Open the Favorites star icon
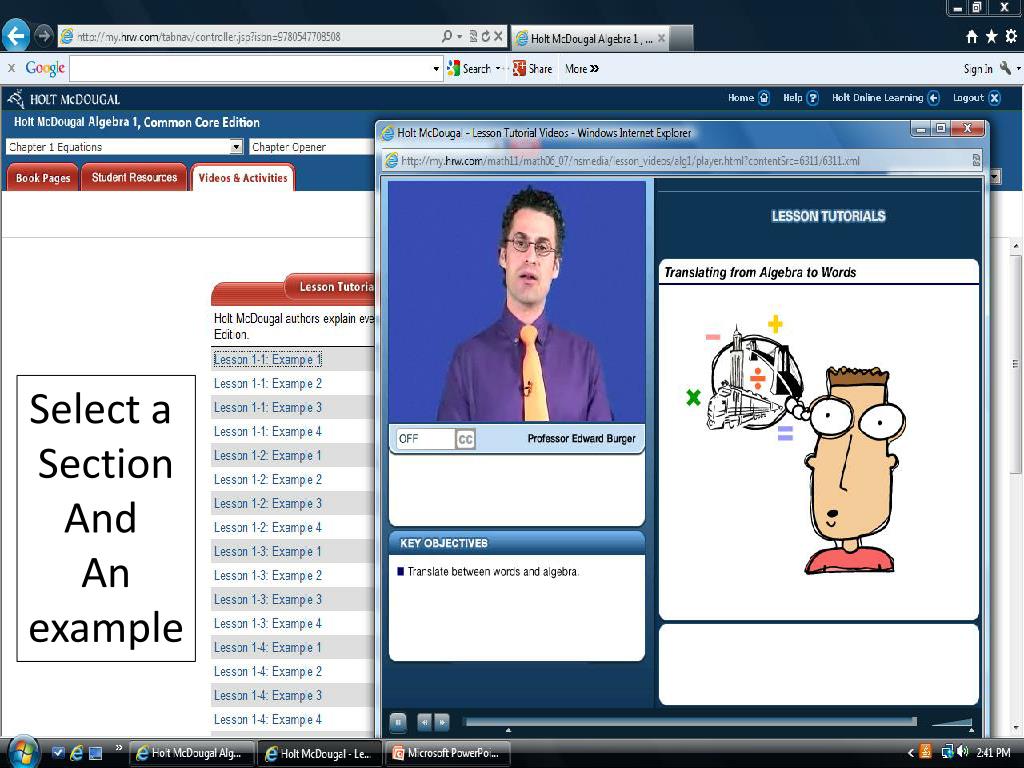 pos(991,37)
